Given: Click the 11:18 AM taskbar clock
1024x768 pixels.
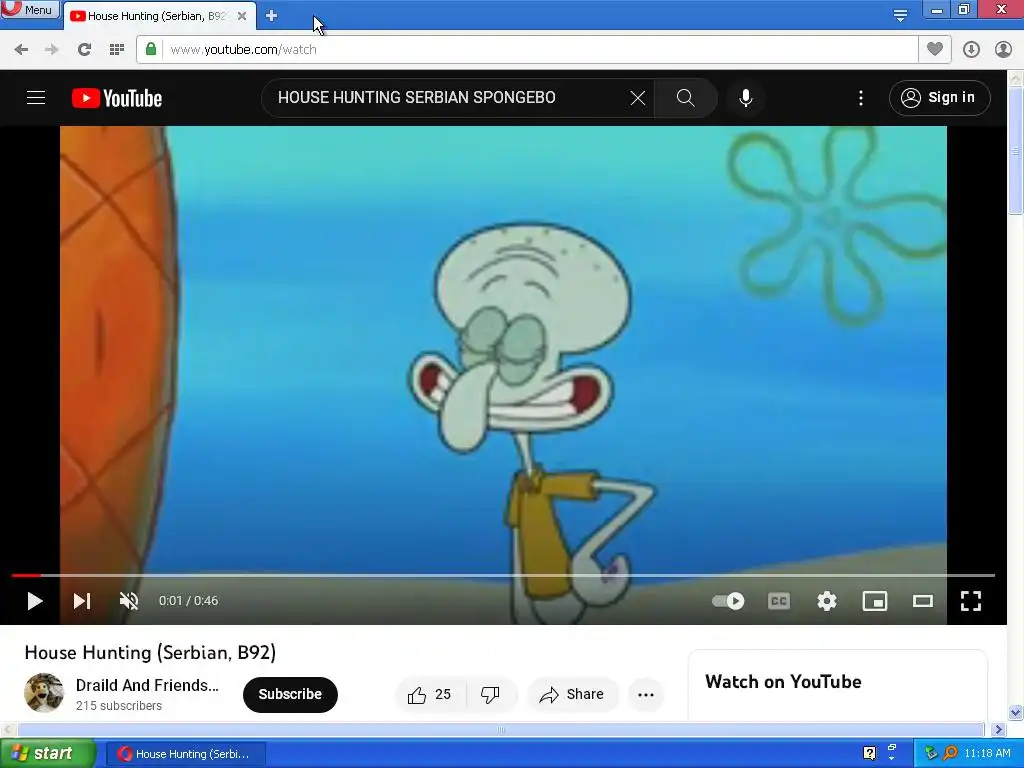Looking at the screenshot, I should [987, 754].
